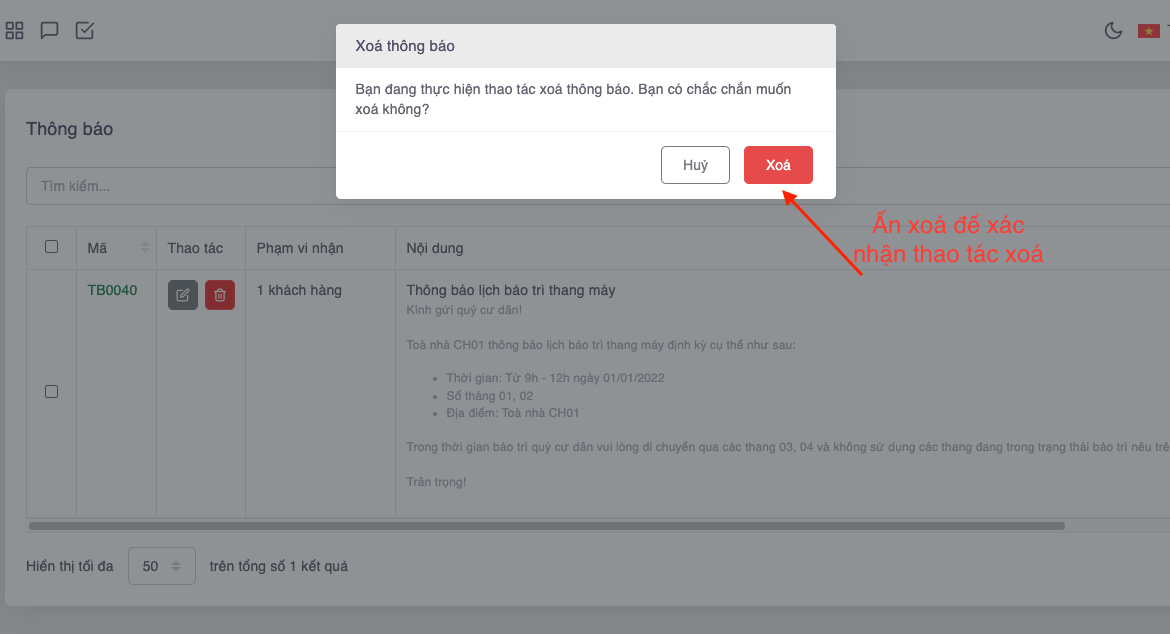Confirm deletion with the Xoá button
This screenshot has width=1170, height=634.
click(x=778, y=165)
